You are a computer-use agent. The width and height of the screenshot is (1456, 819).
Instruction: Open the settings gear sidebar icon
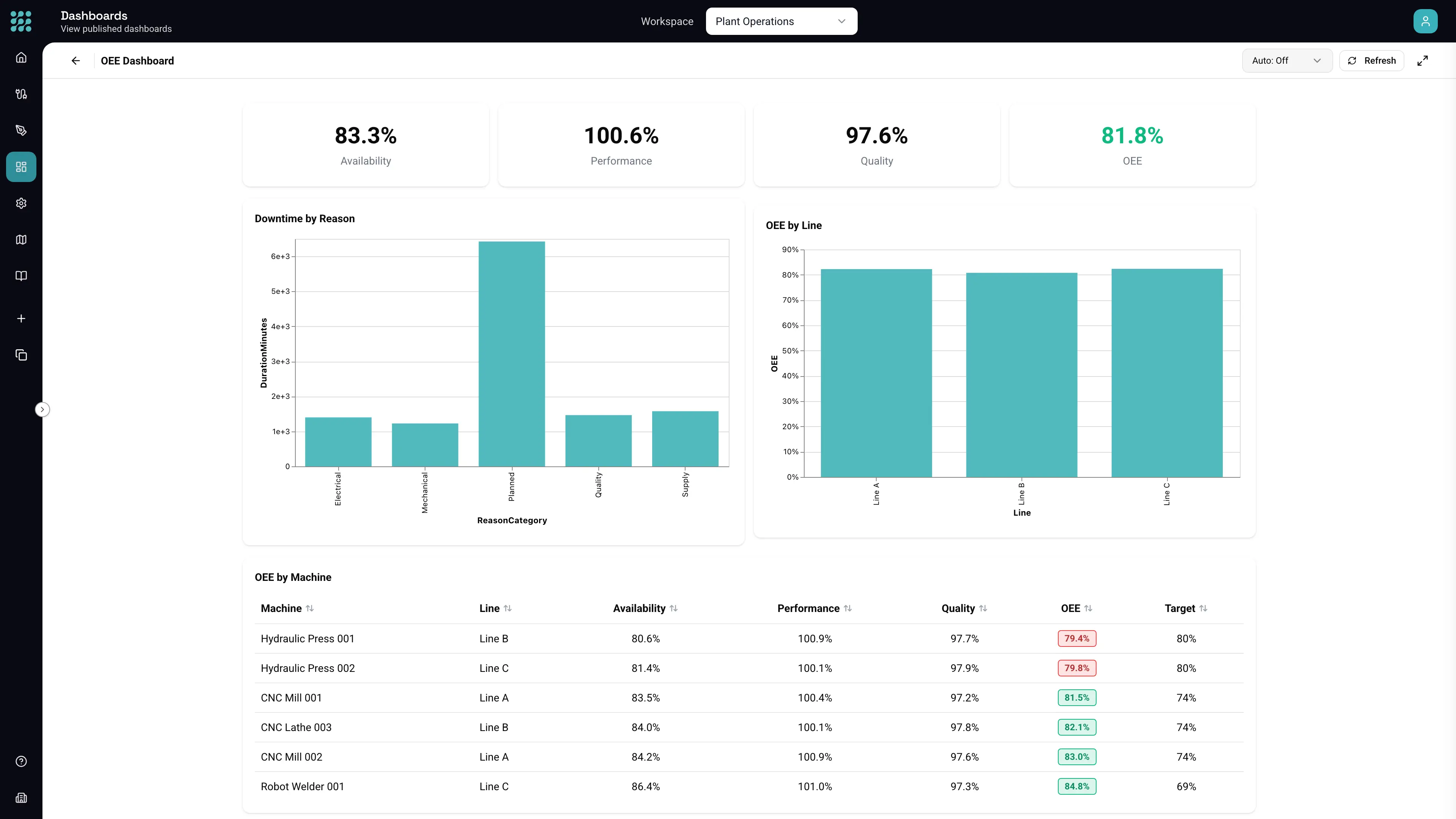[21, 203]
